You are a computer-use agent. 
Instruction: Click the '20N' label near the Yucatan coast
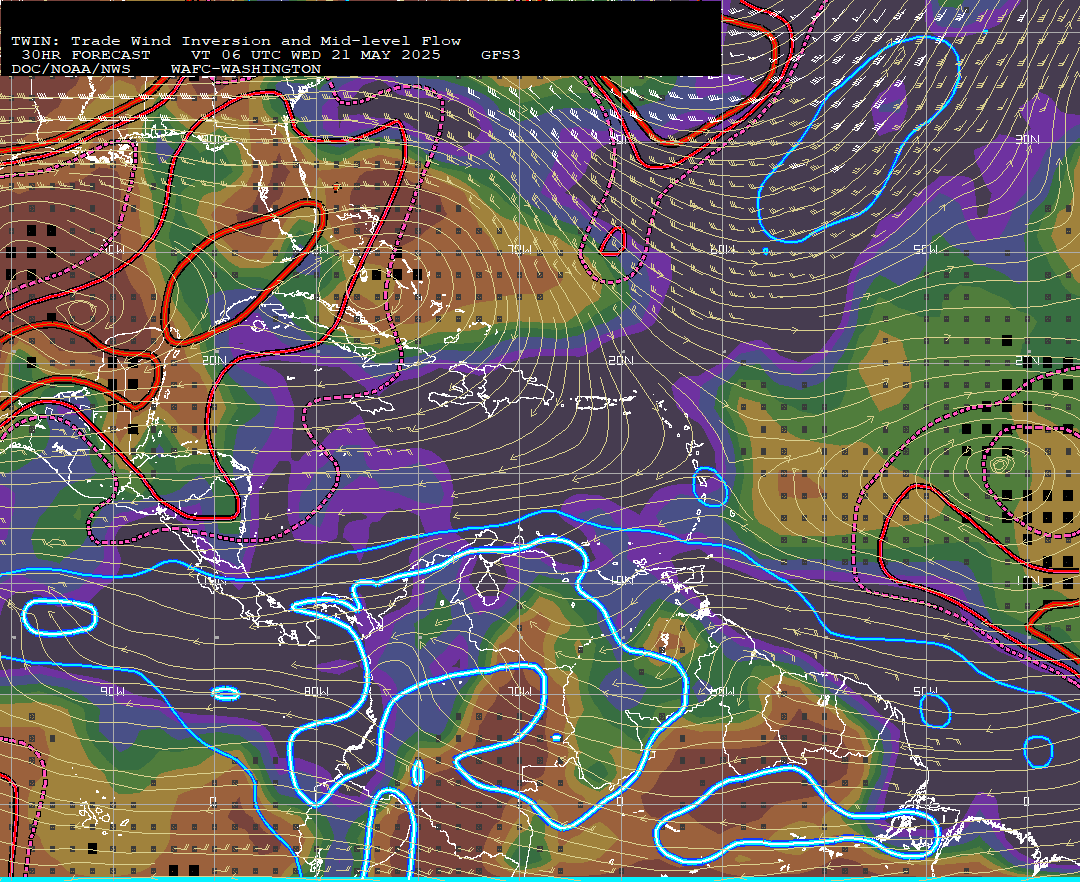tap(214, 360)
